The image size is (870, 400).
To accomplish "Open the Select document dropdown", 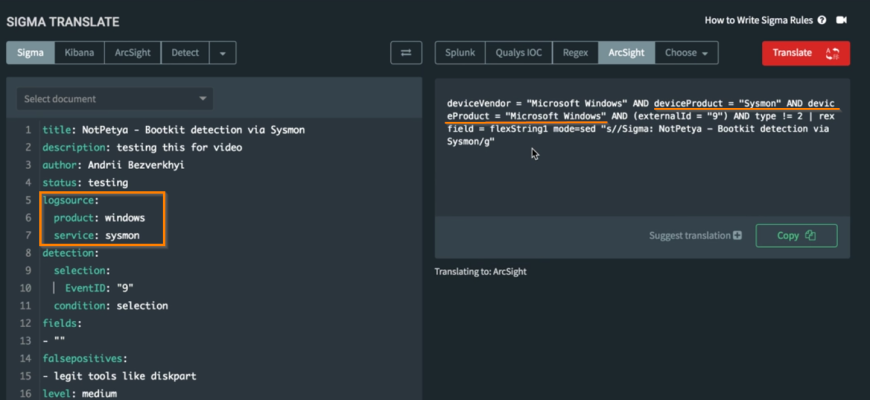I will tap(115, 99).
